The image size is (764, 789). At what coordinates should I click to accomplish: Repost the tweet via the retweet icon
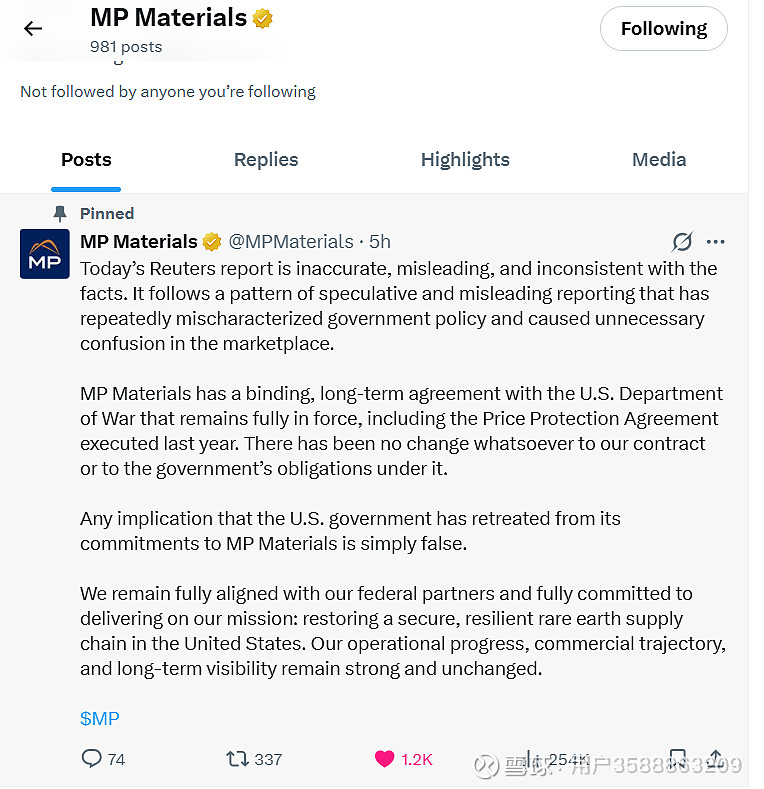(237, 759)
